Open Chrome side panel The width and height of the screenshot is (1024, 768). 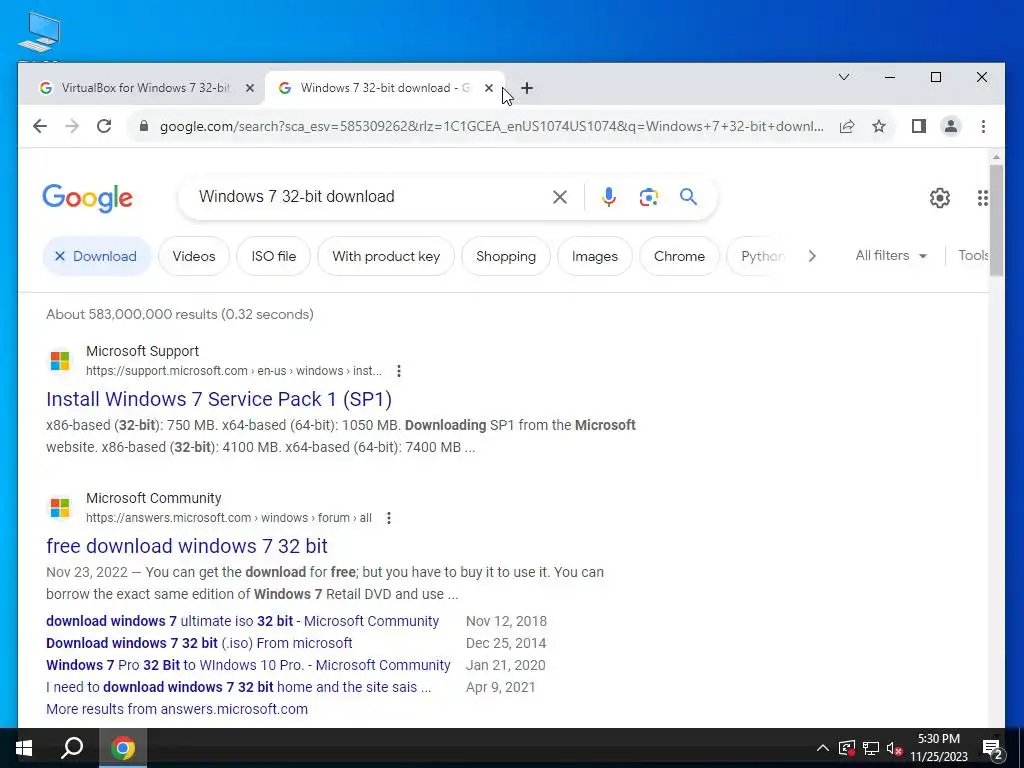pyautogui.click(x=919, y=126)
